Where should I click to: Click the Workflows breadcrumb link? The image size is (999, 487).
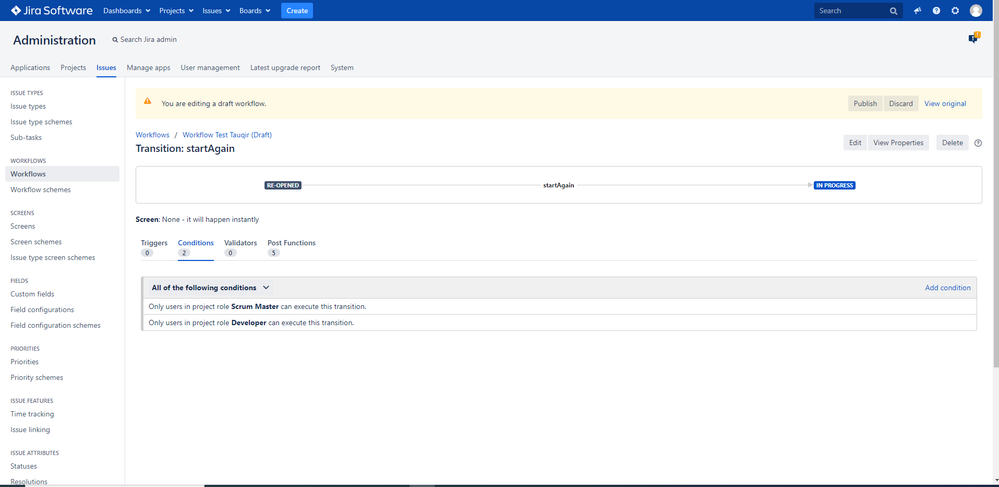tap(152, 135)
